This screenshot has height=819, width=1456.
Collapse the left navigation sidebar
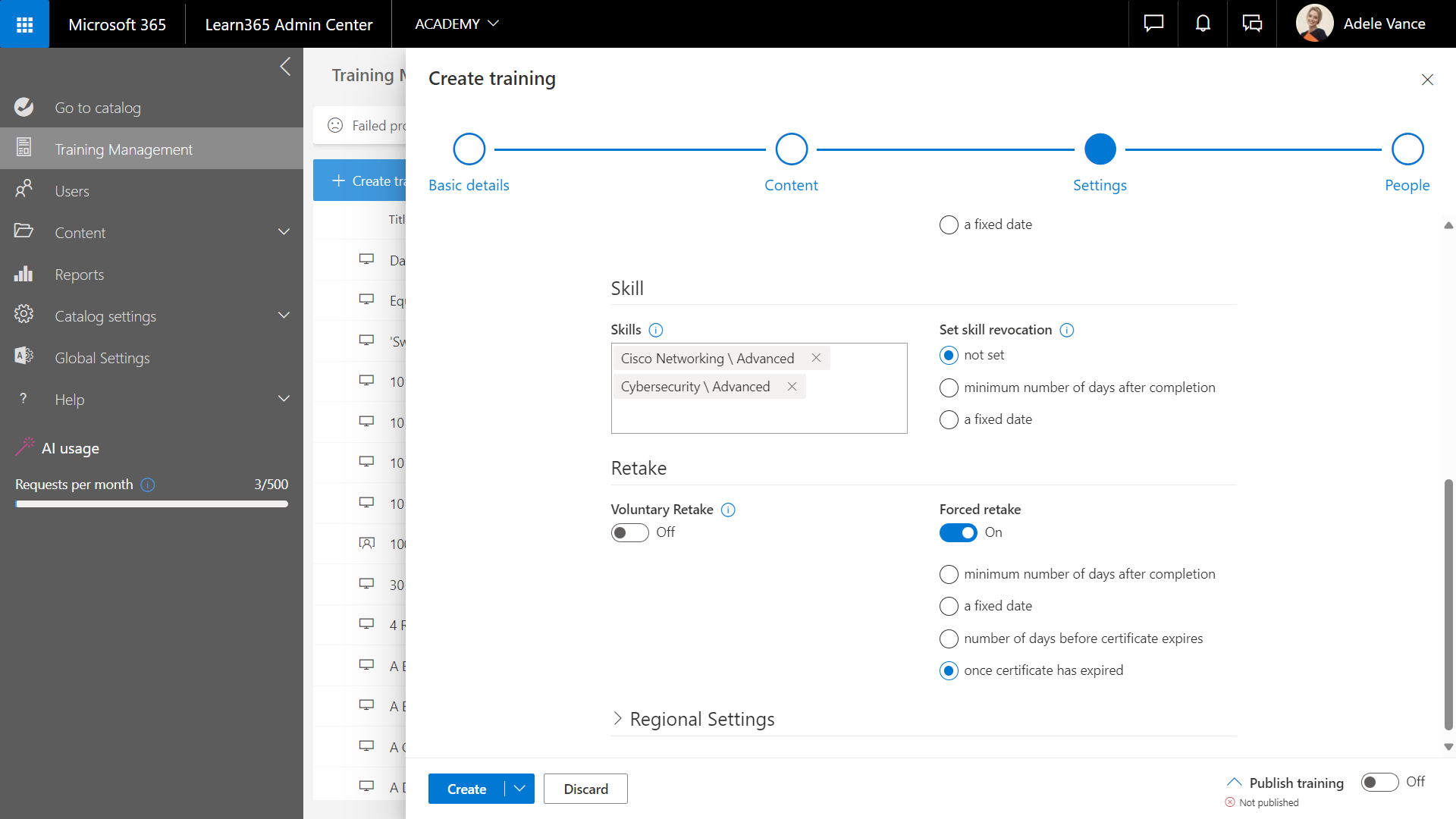click(x=285, y=67)
